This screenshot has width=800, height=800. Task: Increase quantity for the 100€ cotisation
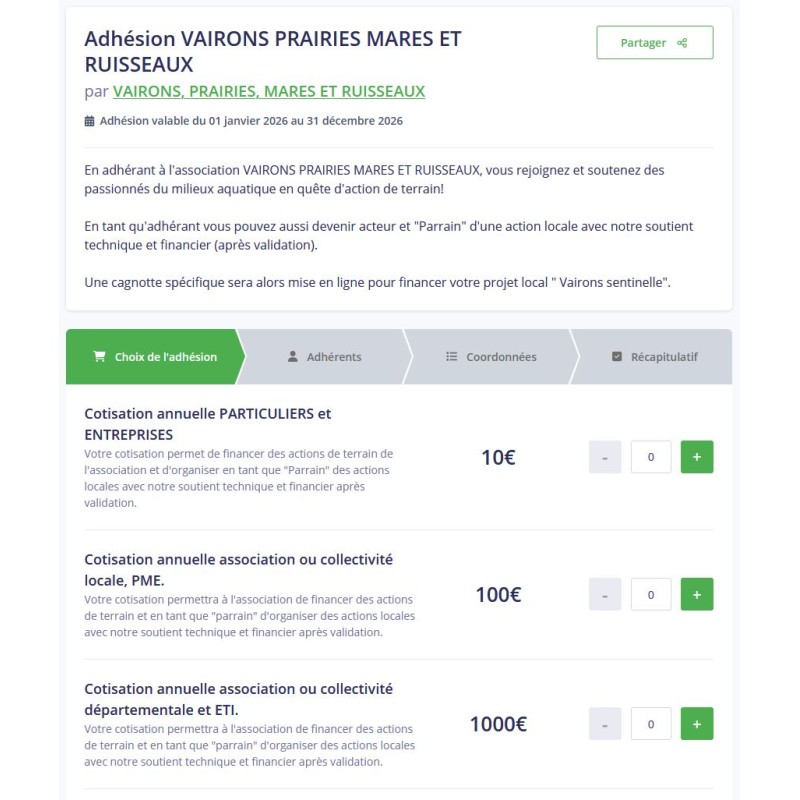click(695, 593)
